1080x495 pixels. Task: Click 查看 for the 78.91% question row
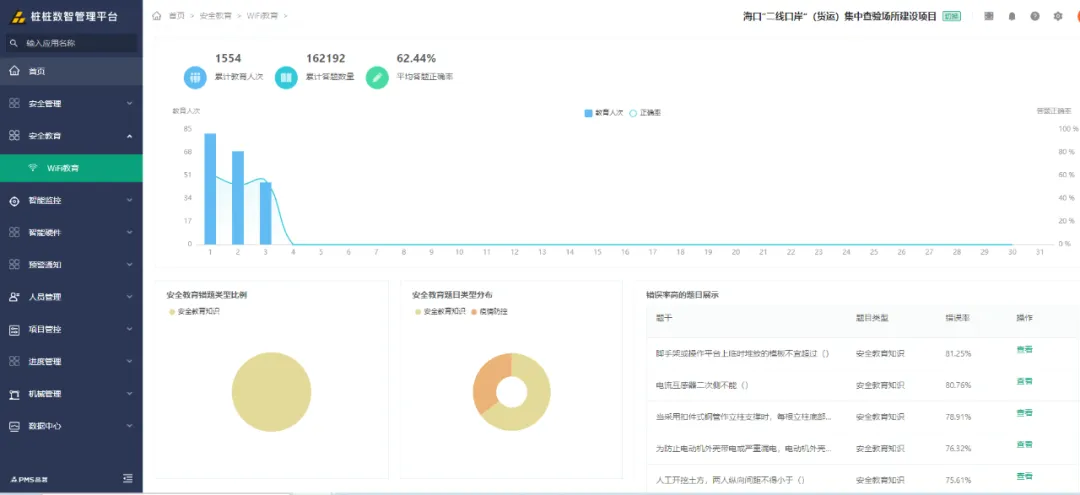coord(1024,413)
